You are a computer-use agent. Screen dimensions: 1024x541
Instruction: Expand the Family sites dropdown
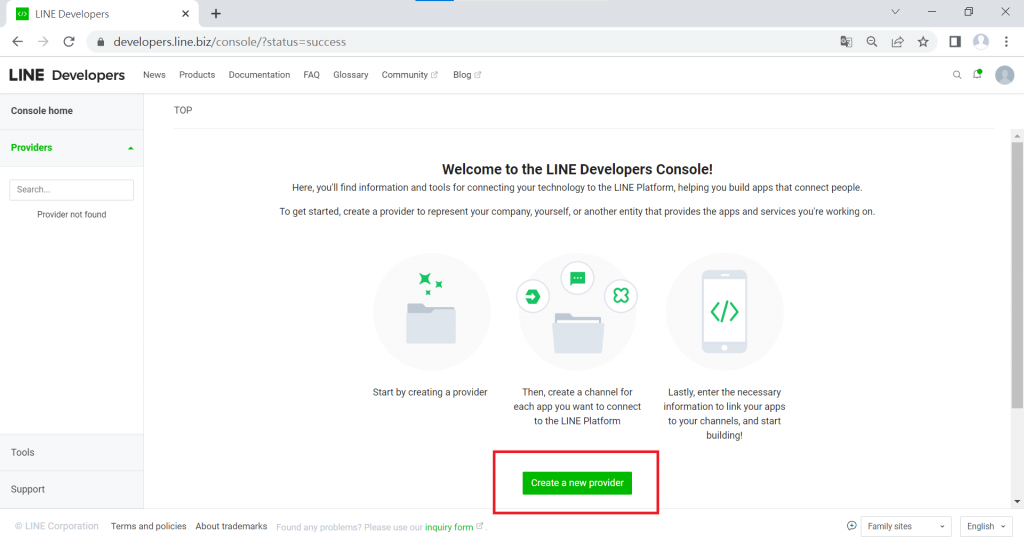click(906, 526)
